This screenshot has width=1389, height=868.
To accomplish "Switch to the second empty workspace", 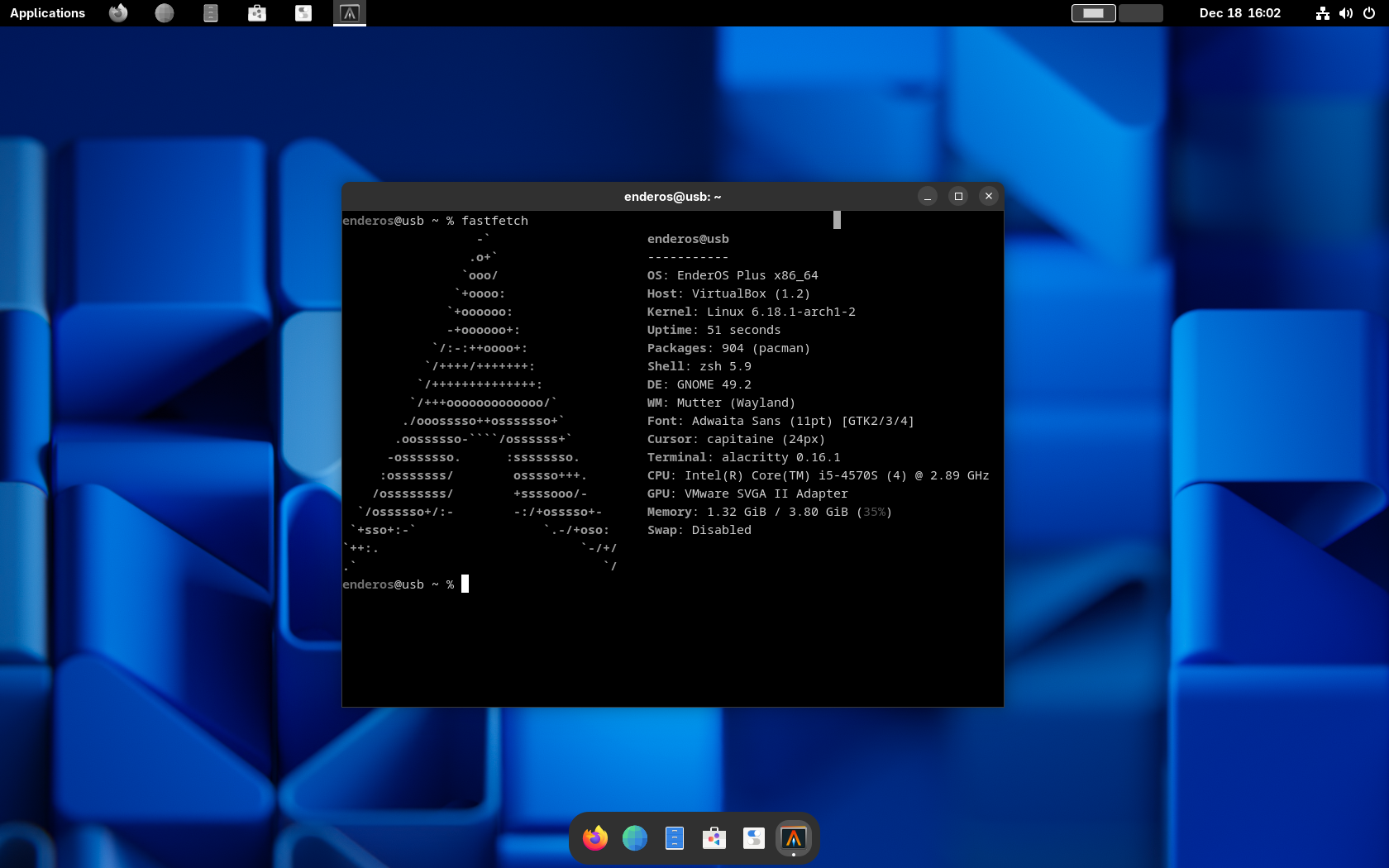I will click(1141, 13).
